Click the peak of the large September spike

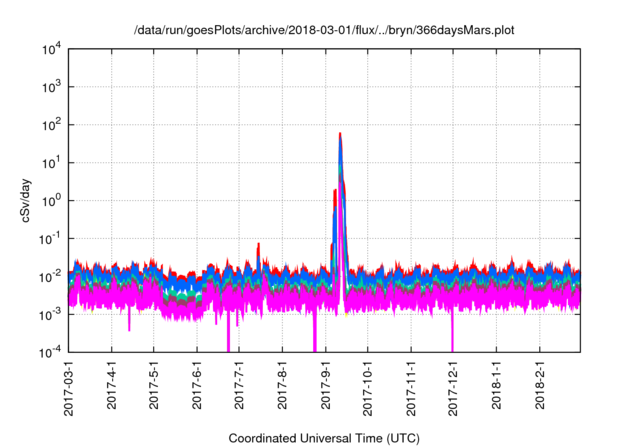pos(341,134)
